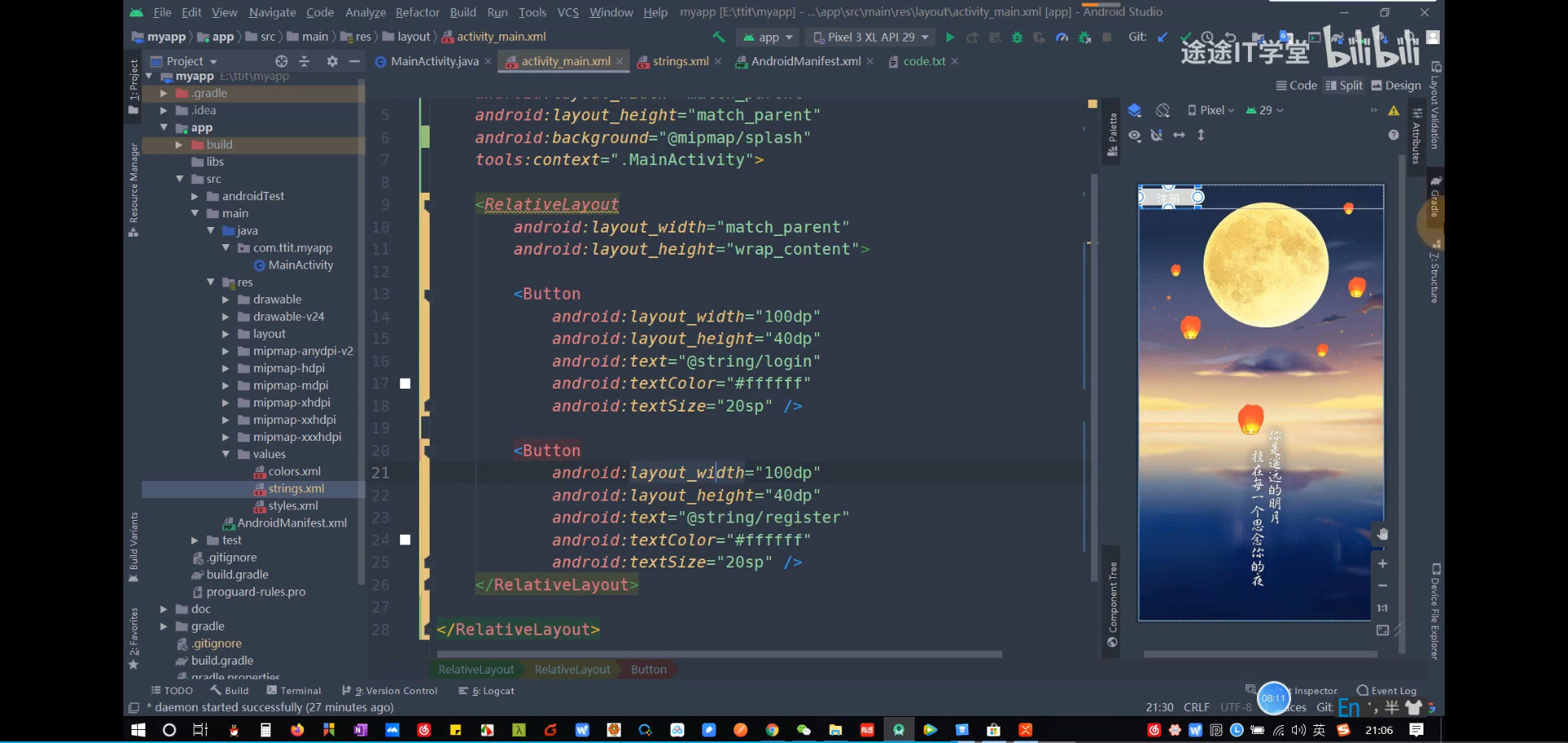The width and height of the screenshot is (1568, 743).
Task: Expand the mipmap-hdpi folder
Action: coord(226,368)
